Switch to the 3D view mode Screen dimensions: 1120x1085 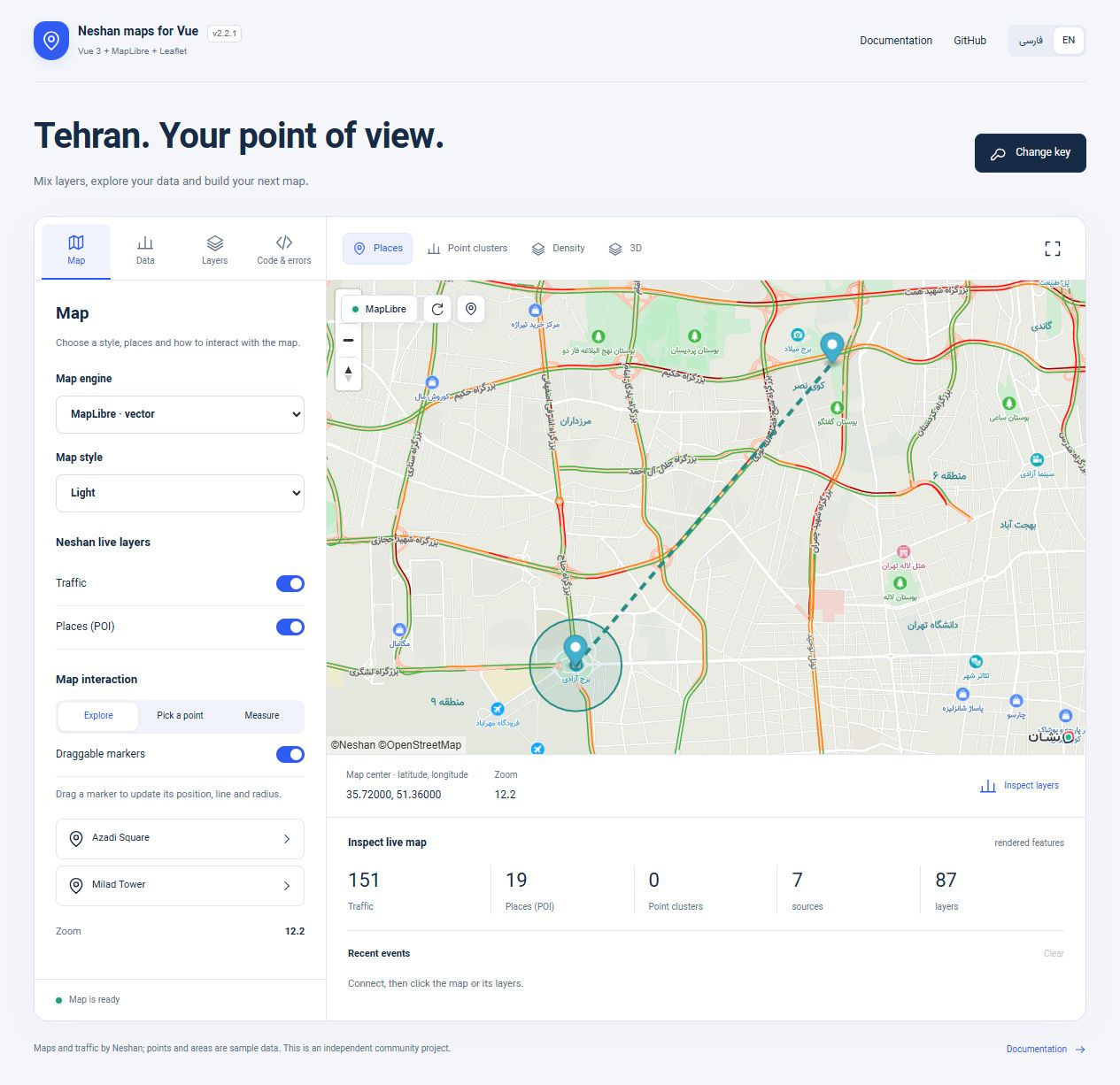[625, 249]
